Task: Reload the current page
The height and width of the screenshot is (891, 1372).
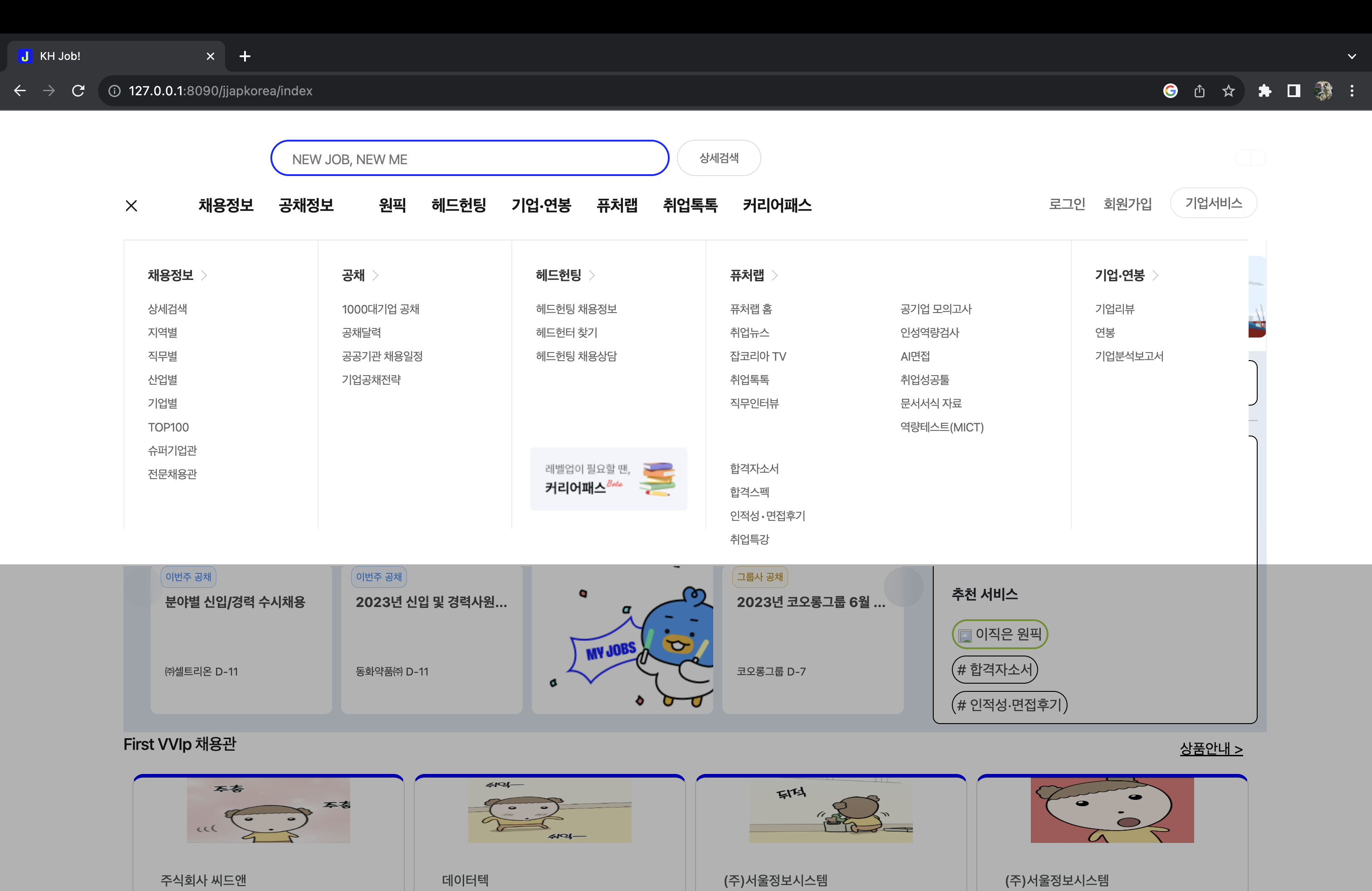Action: click(x=78, y=90)
